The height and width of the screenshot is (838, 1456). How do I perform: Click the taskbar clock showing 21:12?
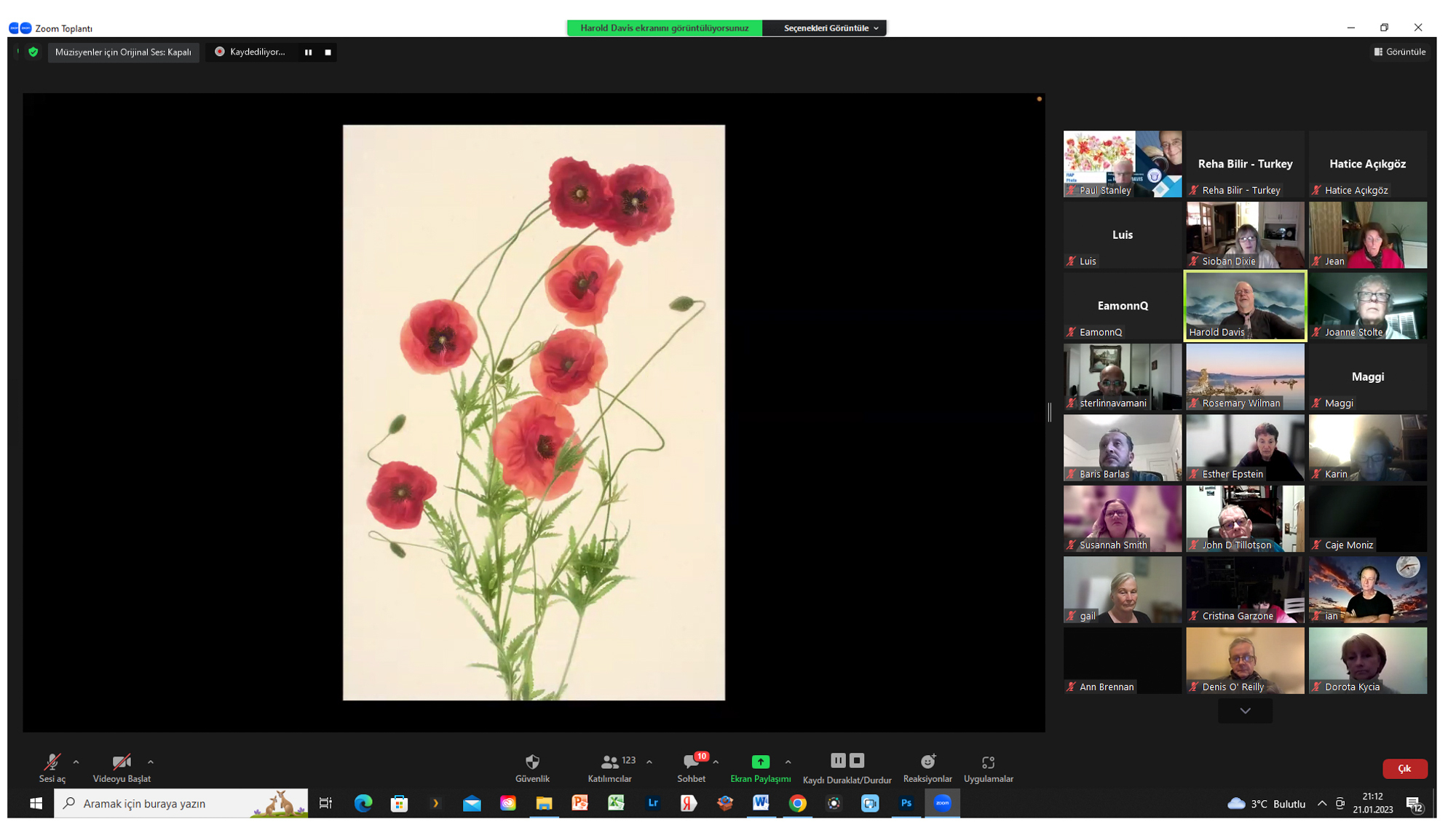coord(1373,803)
